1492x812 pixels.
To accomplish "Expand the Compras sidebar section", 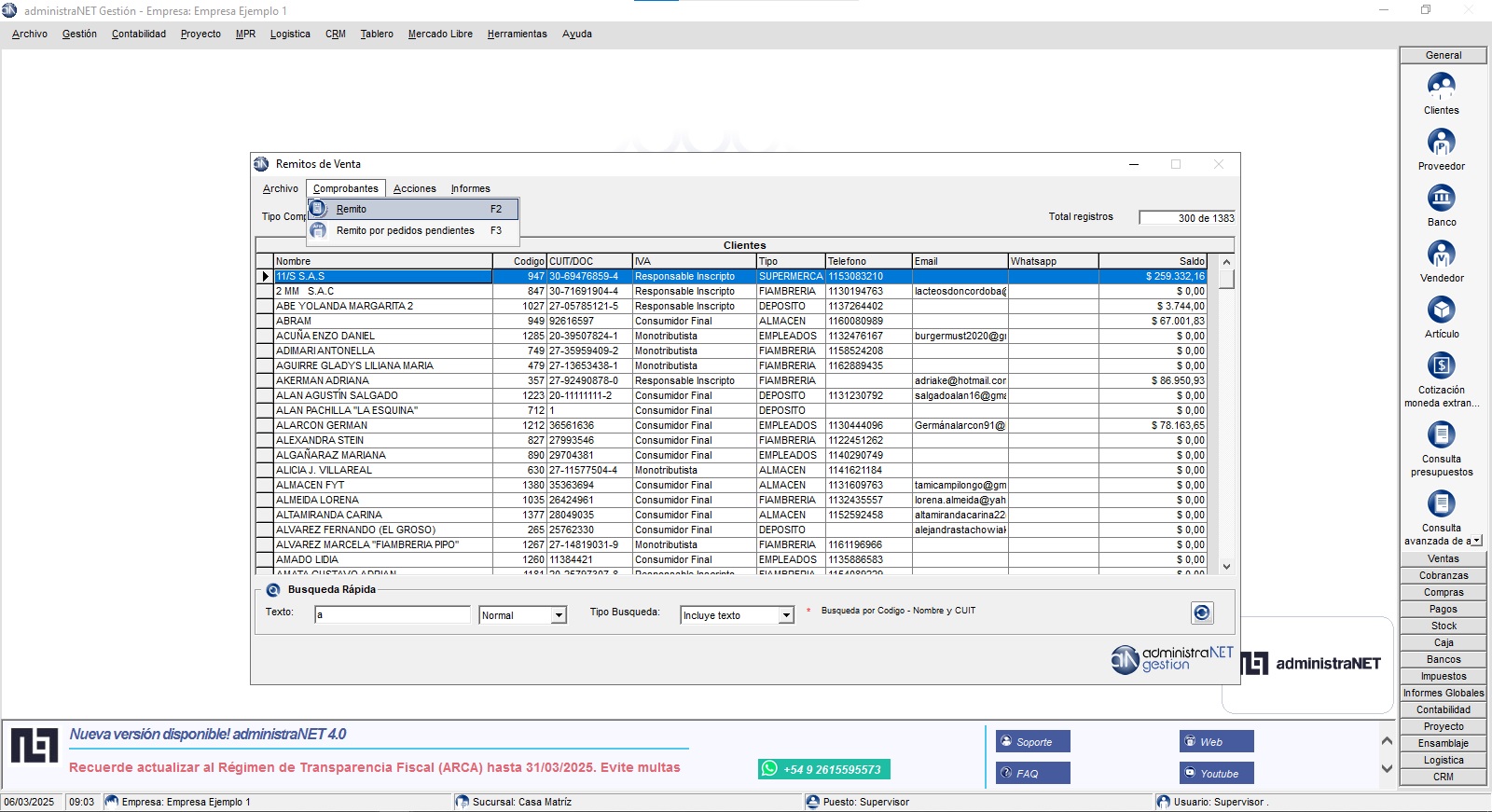I will coord(1444,593).
